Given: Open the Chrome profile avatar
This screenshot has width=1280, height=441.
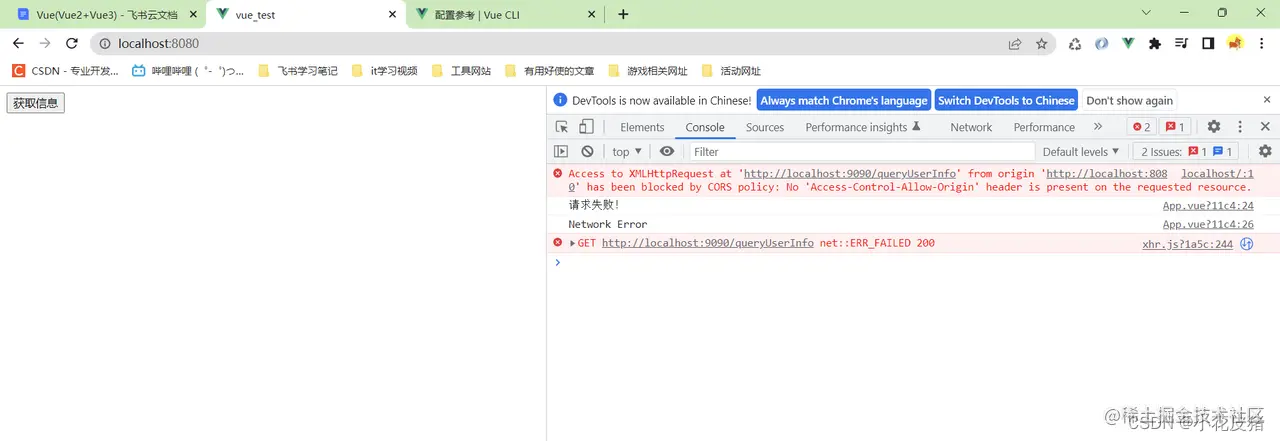Looking at the screenshot, I should click(x=1235, y=43).
